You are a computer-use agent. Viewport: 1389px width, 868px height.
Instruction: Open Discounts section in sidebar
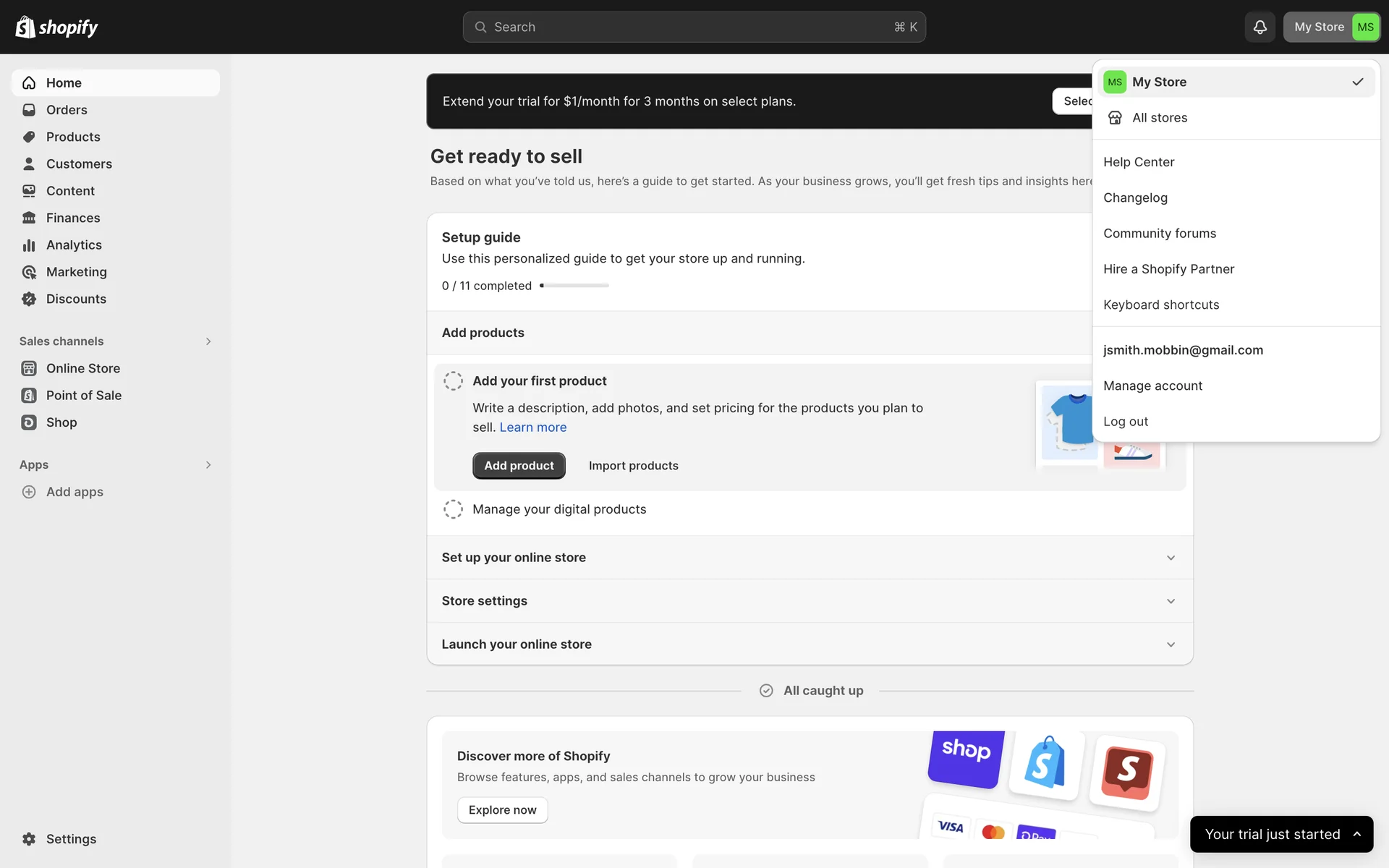[x=75, y=299]
